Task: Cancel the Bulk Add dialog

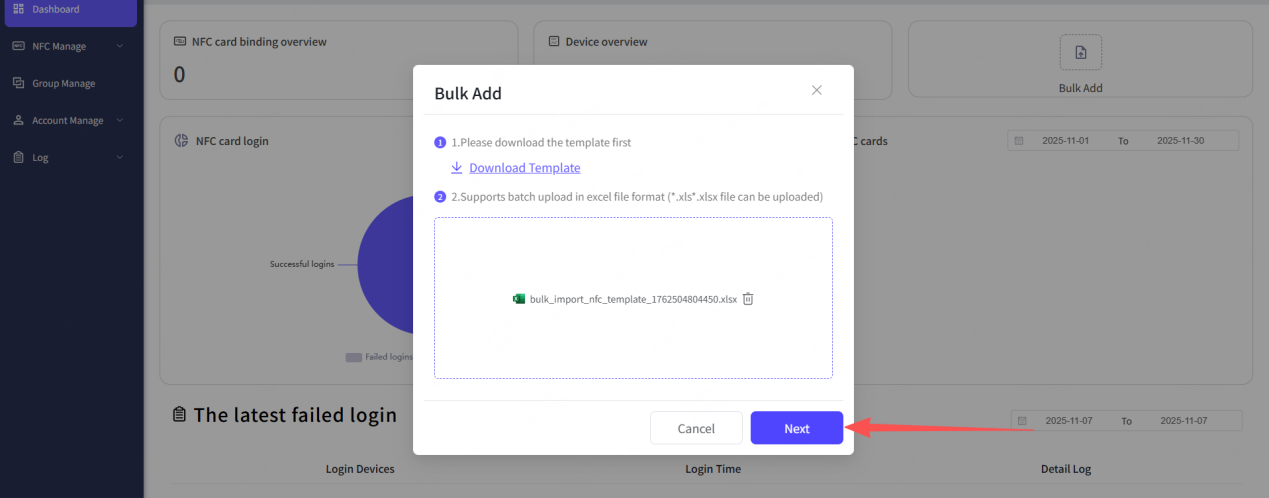Action: (x=696, y=428)
